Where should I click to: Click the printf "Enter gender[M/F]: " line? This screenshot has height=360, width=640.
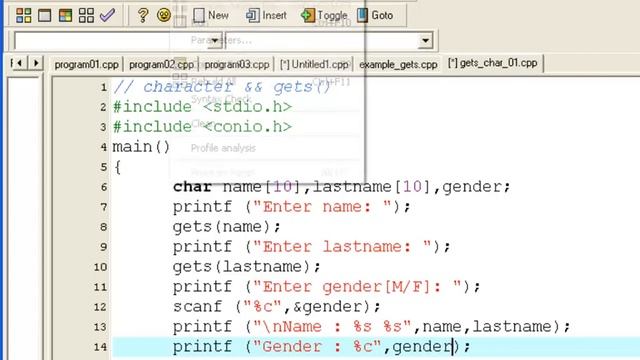327,287
